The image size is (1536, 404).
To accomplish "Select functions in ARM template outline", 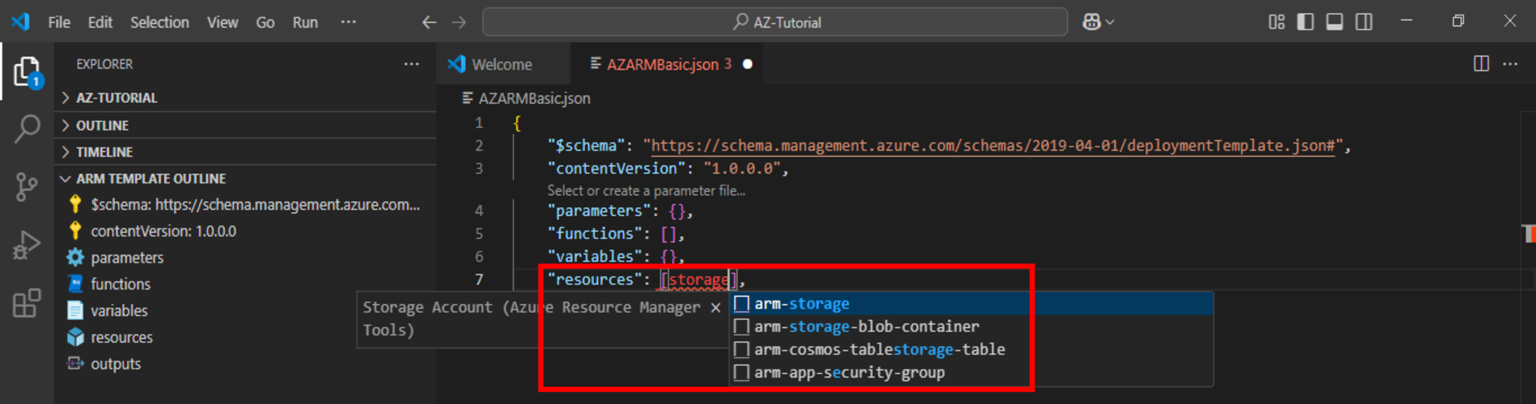I will (x=245, y=284).
